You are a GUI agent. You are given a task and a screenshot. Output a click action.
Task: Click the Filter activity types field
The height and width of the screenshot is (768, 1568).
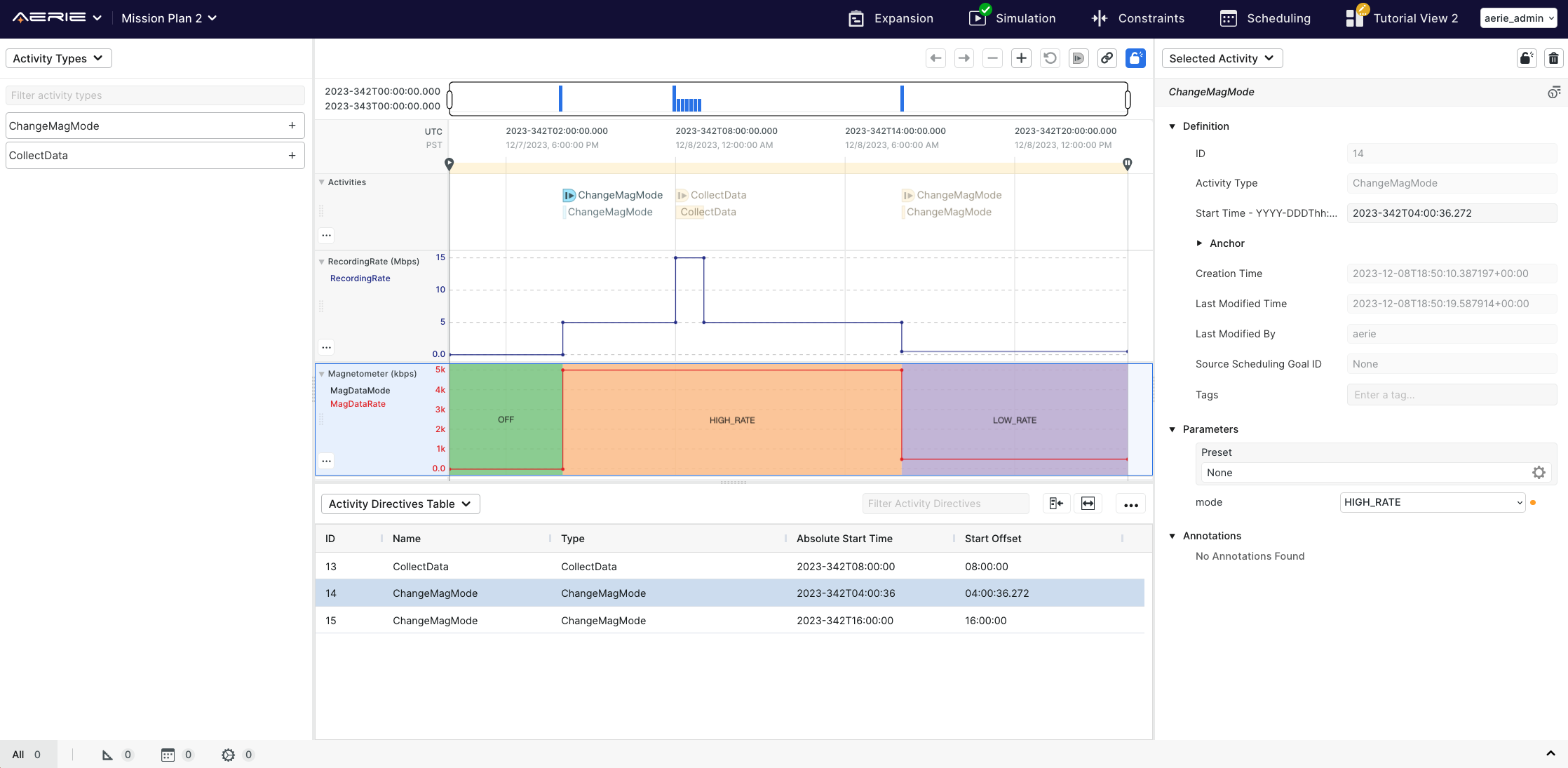[x=155, y=95]
